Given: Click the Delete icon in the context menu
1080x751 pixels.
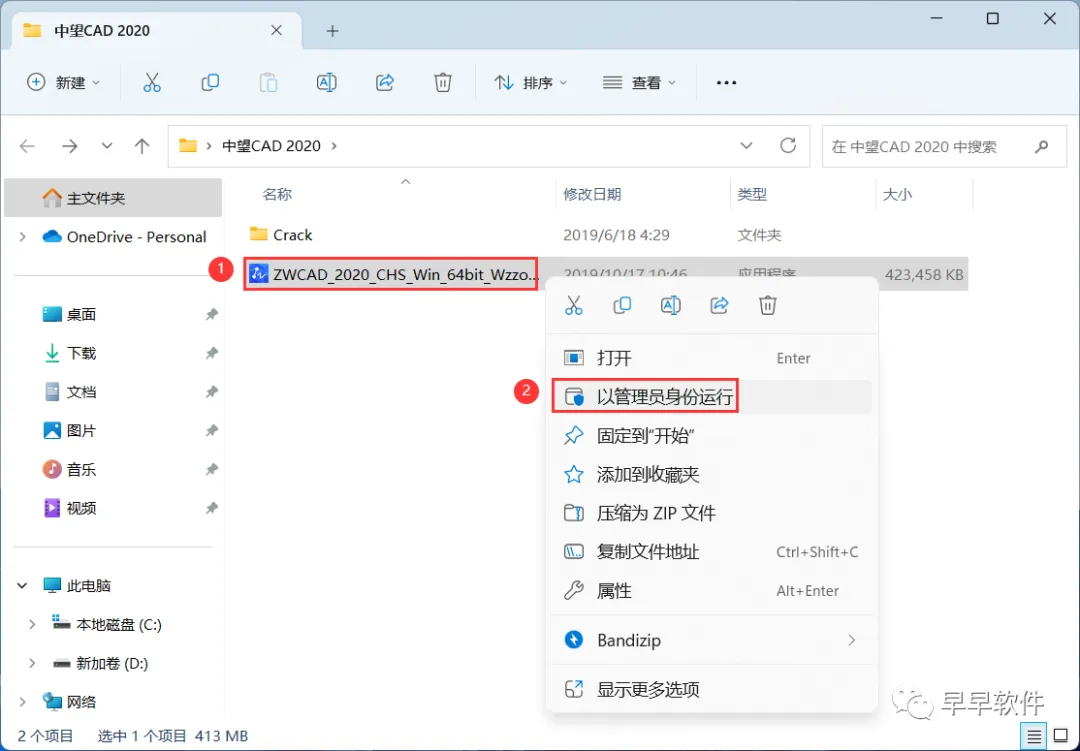Looking at the screenshot, I should pyautogui.click(x=768, y=305).
